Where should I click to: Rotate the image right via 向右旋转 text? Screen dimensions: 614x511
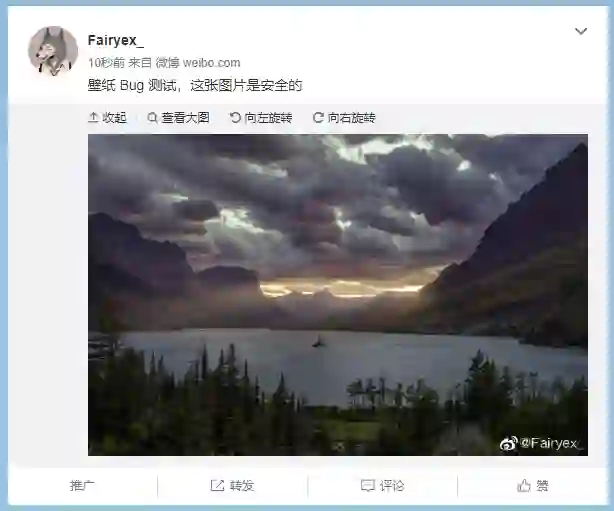[352, 117]
